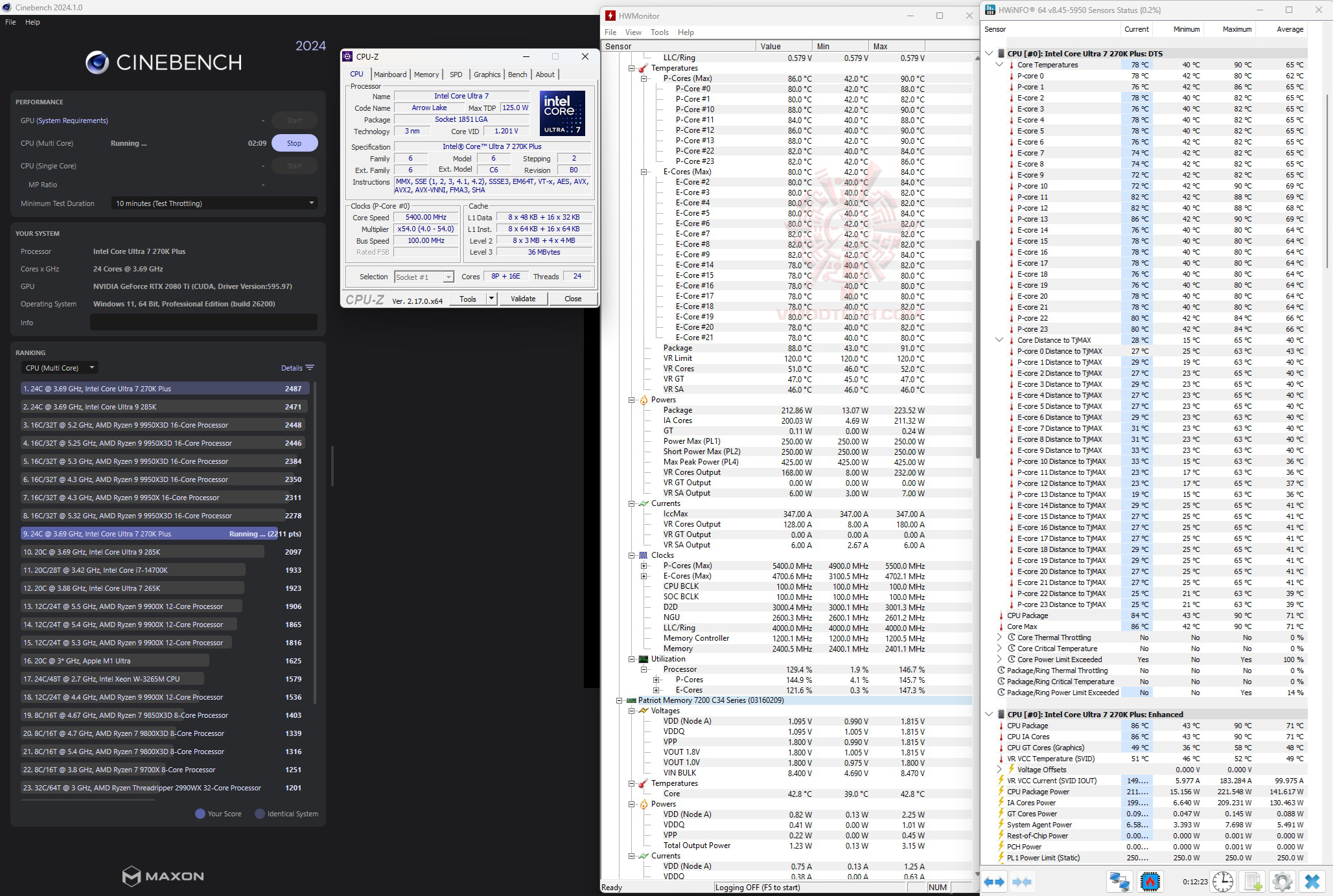Click CPU-Z title bar chip icon
1333x896 pixels.
(x=348, y=56)
